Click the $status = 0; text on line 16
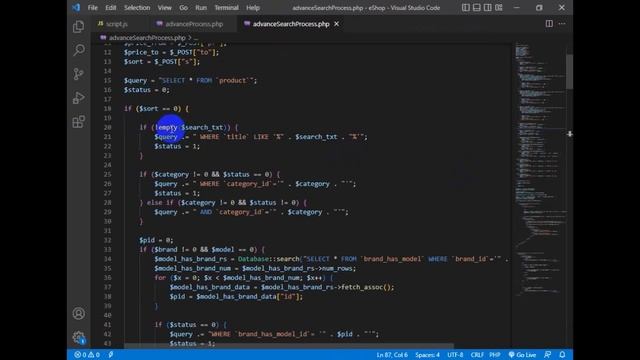Viewport: 640px width, 360px height. pos(147,90)
